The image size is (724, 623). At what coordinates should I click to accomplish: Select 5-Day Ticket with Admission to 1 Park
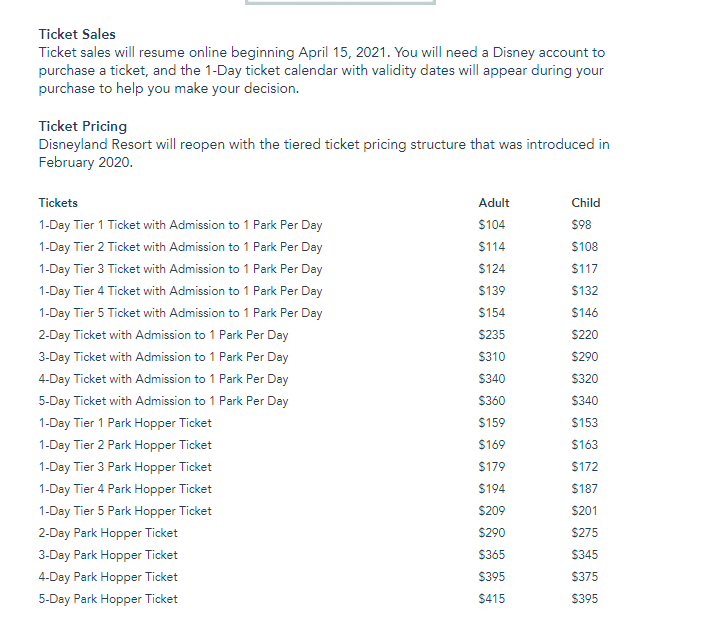[163, 401]
